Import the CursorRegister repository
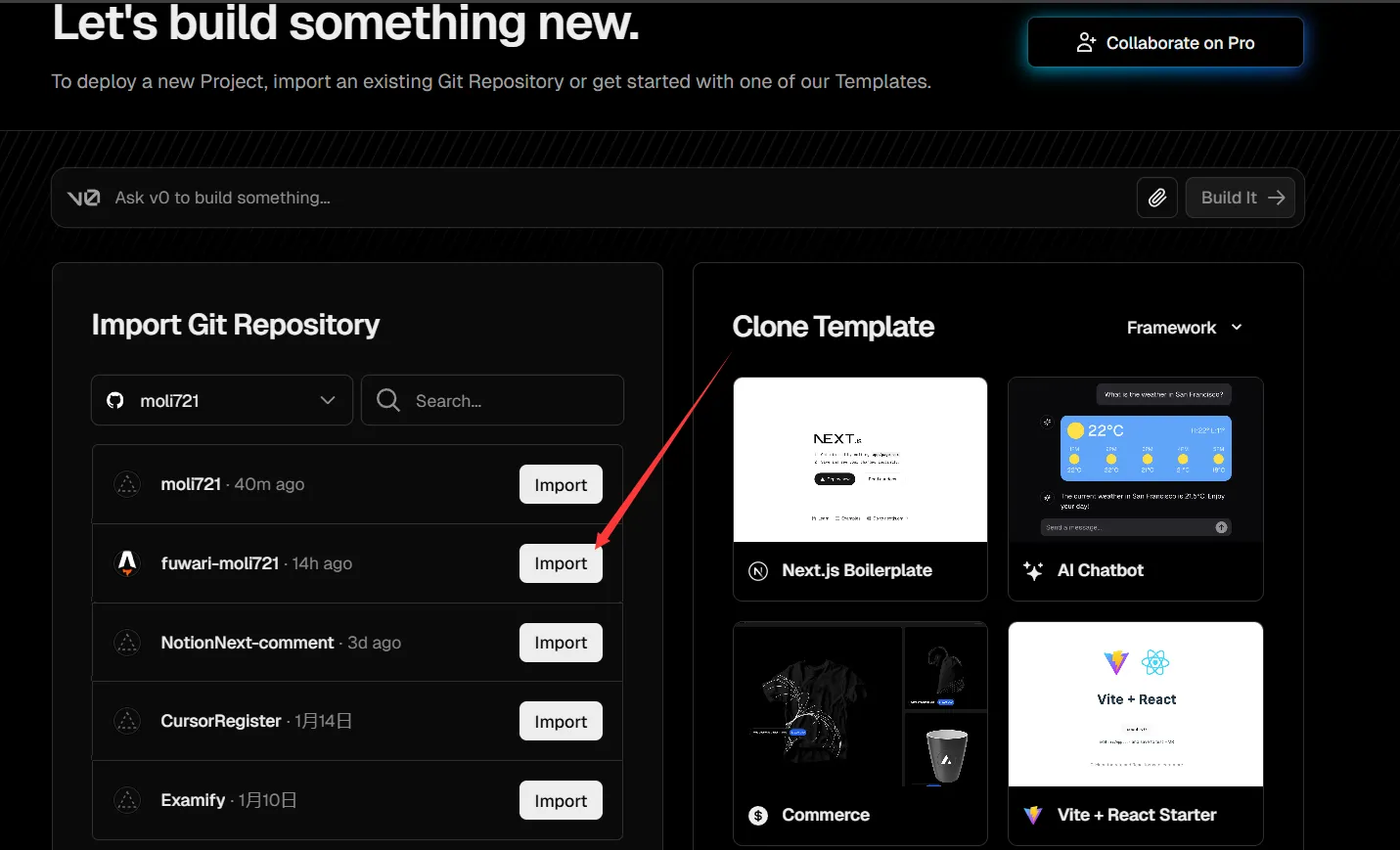This screenshot has height=850, width=1400. click(561, 721)
